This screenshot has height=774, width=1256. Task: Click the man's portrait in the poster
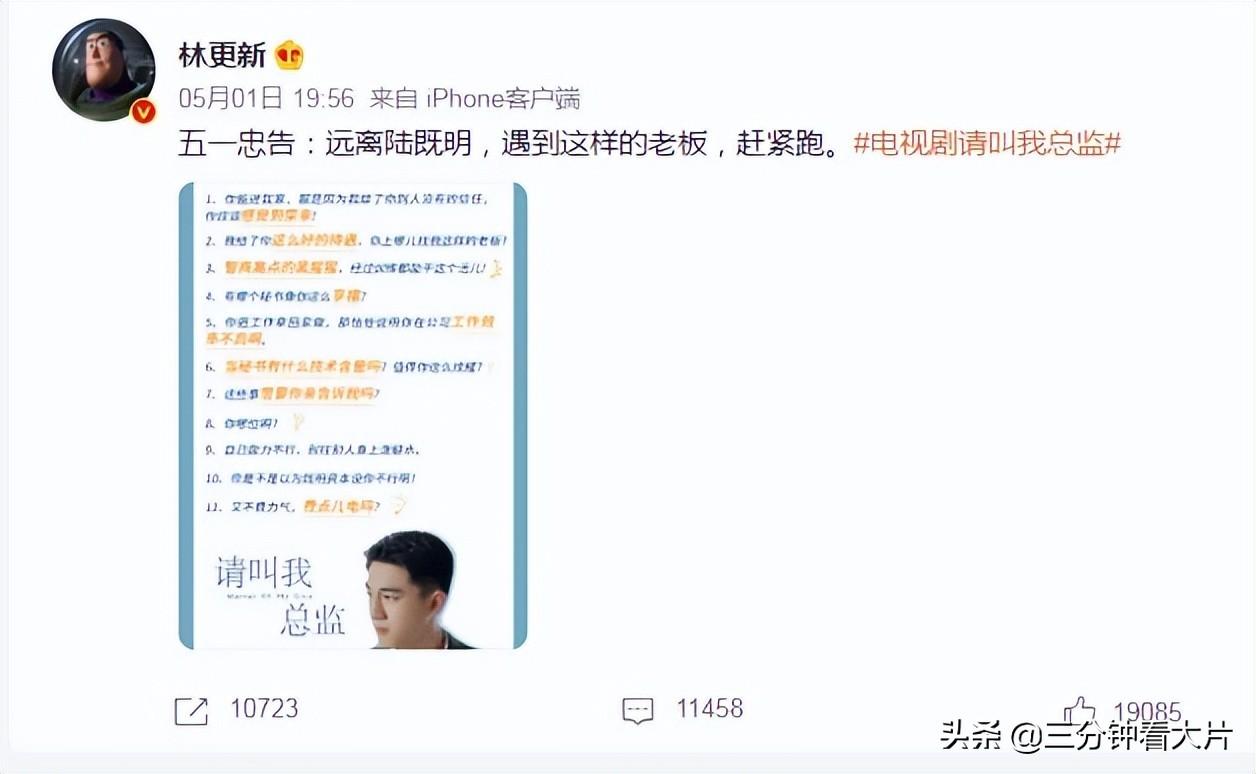(410, 590)
